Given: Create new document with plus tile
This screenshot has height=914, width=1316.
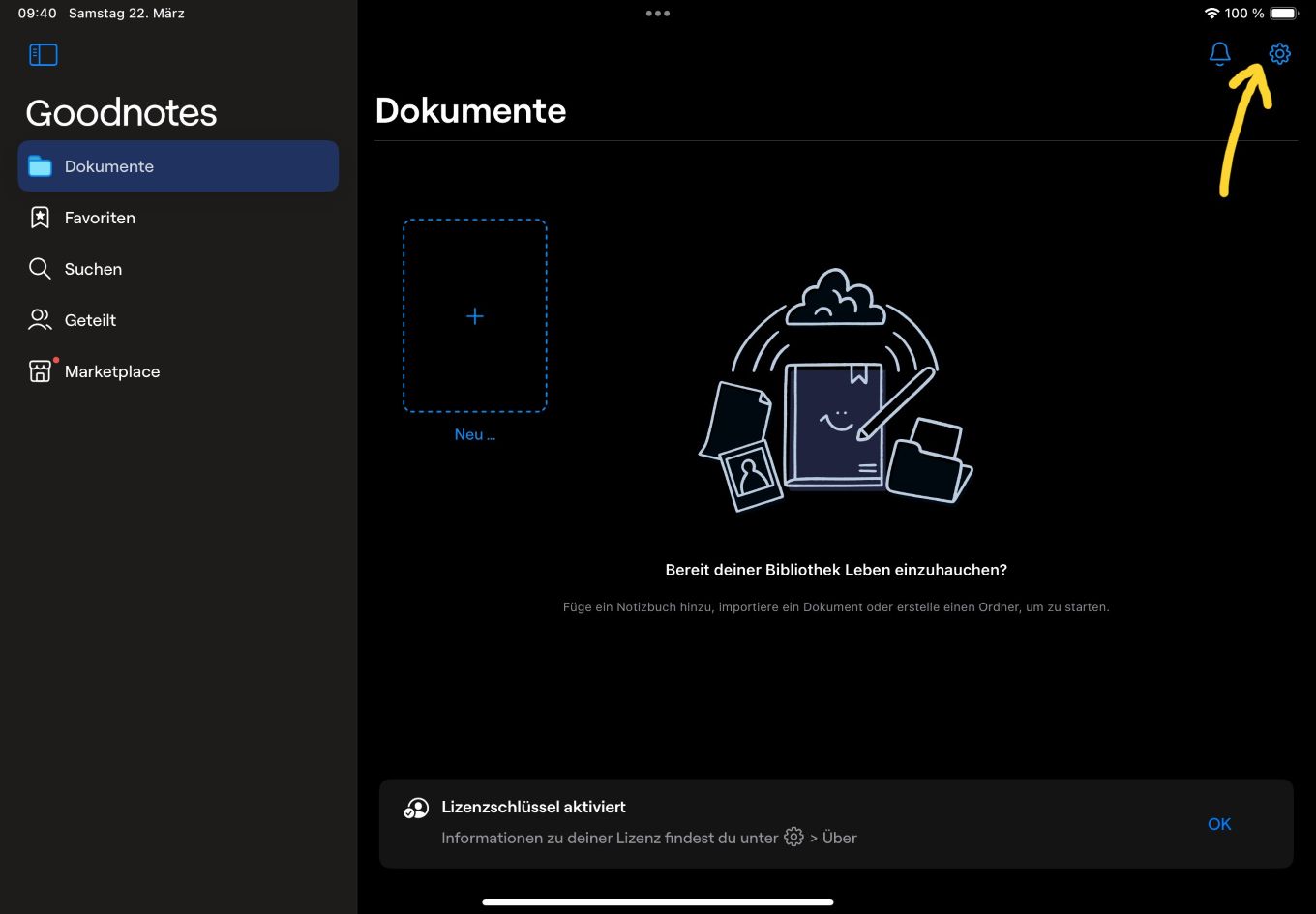Looking at the screenshot, I should coord(475,316).
